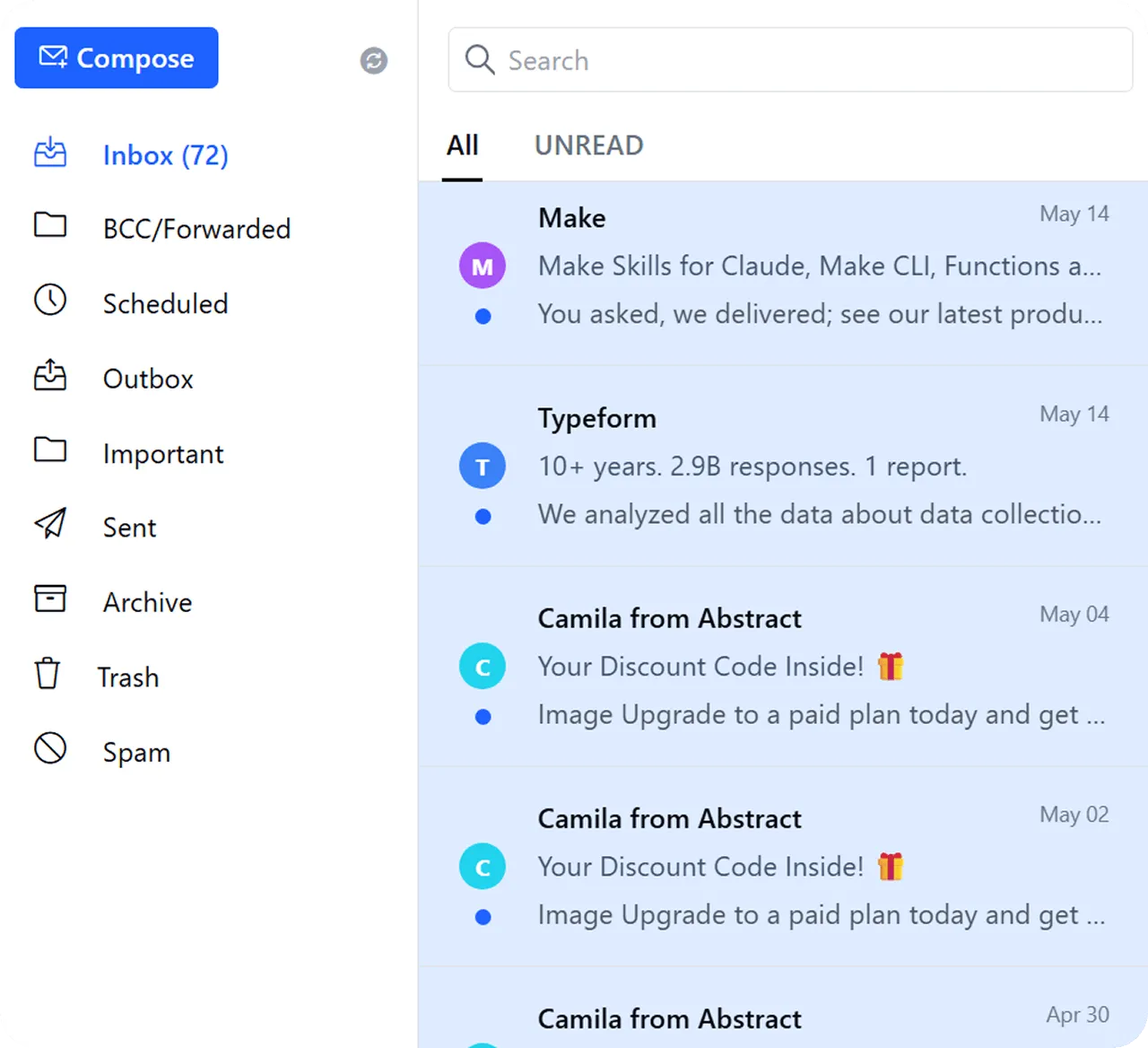Open the Important folder label

(163, 454)
